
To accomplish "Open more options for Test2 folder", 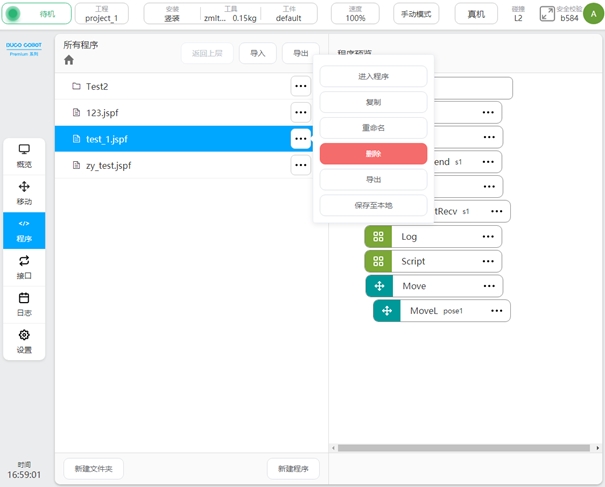I will point(300,87).
